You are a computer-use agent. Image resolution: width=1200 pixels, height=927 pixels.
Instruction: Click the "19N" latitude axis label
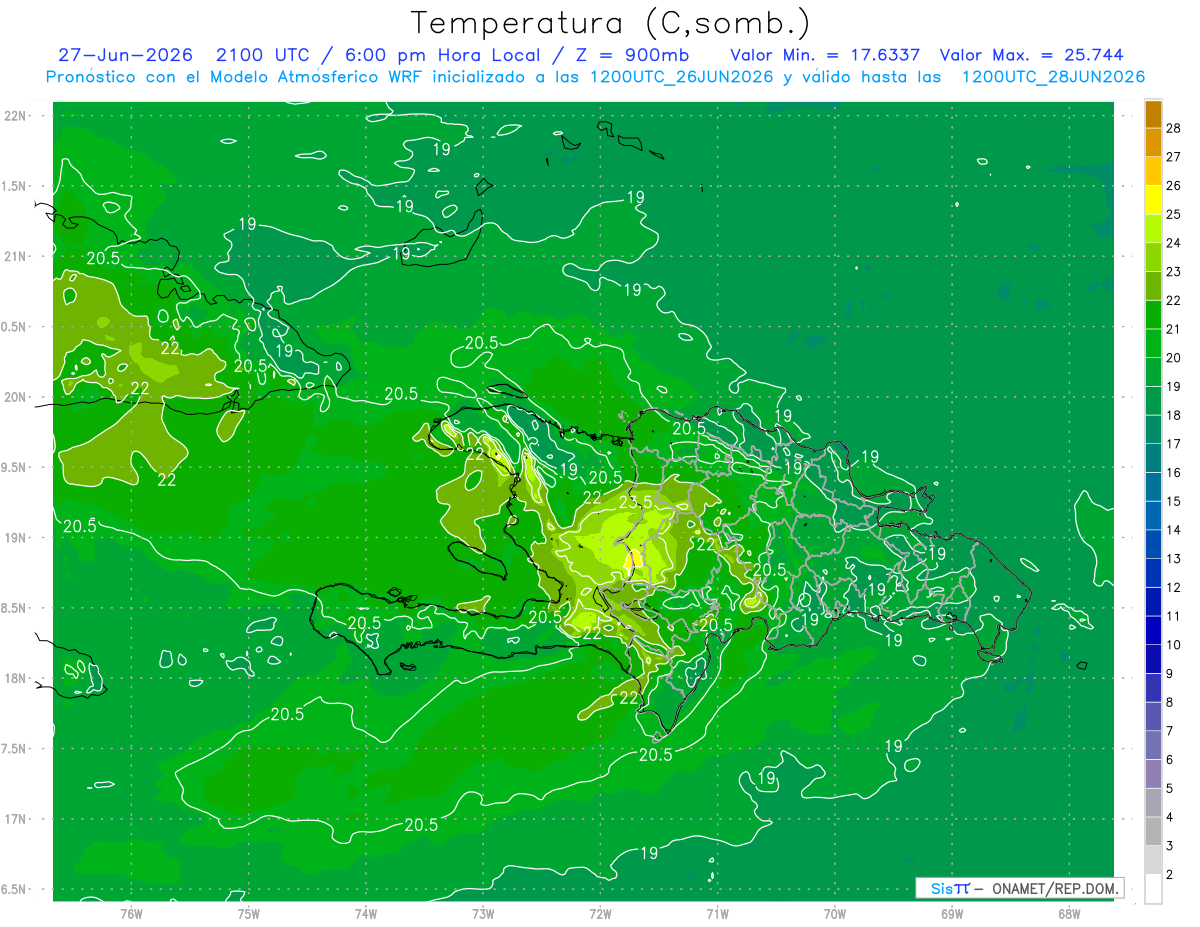pos(15,538)
